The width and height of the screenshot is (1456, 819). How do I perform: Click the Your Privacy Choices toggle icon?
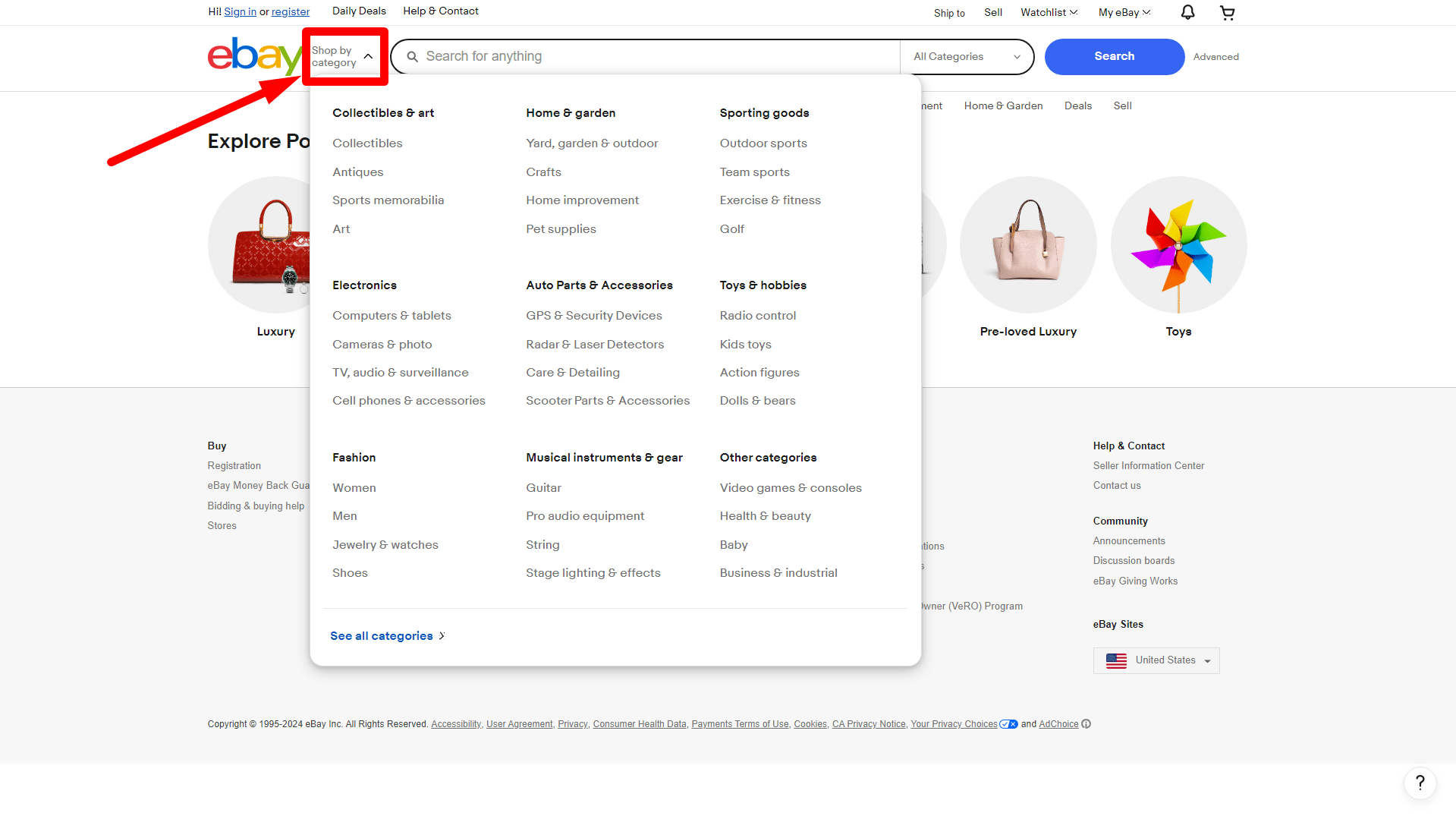point(1008,724)
